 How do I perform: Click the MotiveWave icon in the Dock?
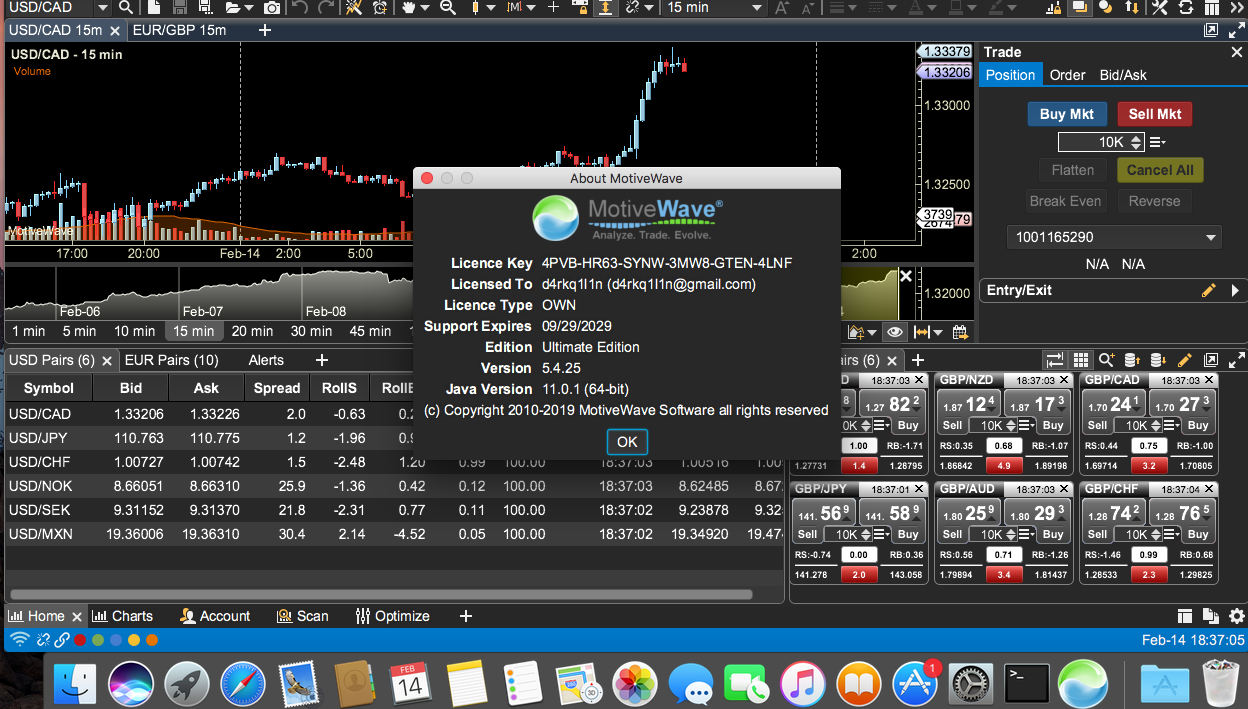pos(1083,684)
